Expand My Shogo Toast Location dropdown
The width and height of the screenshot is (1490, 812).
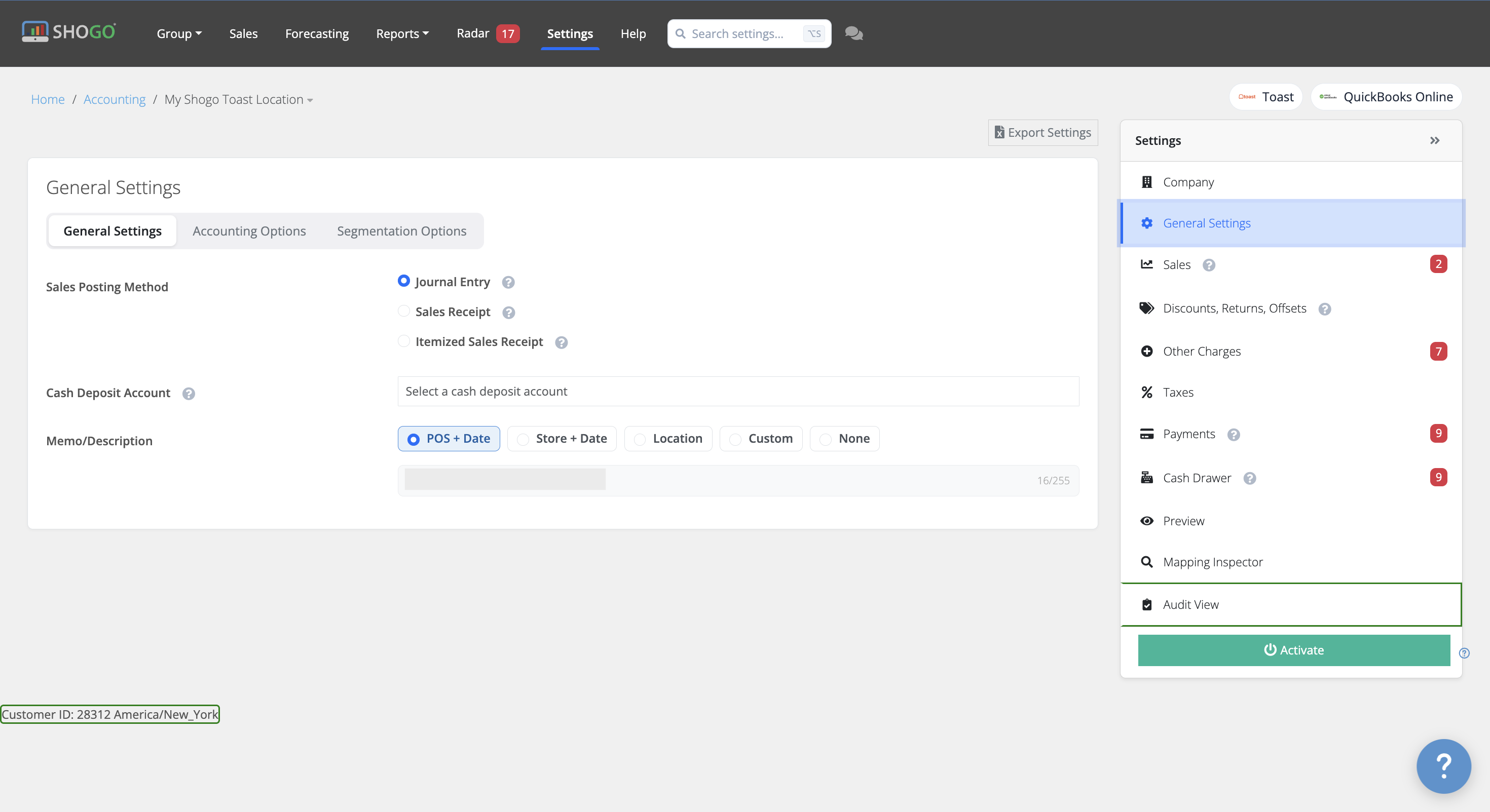click(238, 99)
